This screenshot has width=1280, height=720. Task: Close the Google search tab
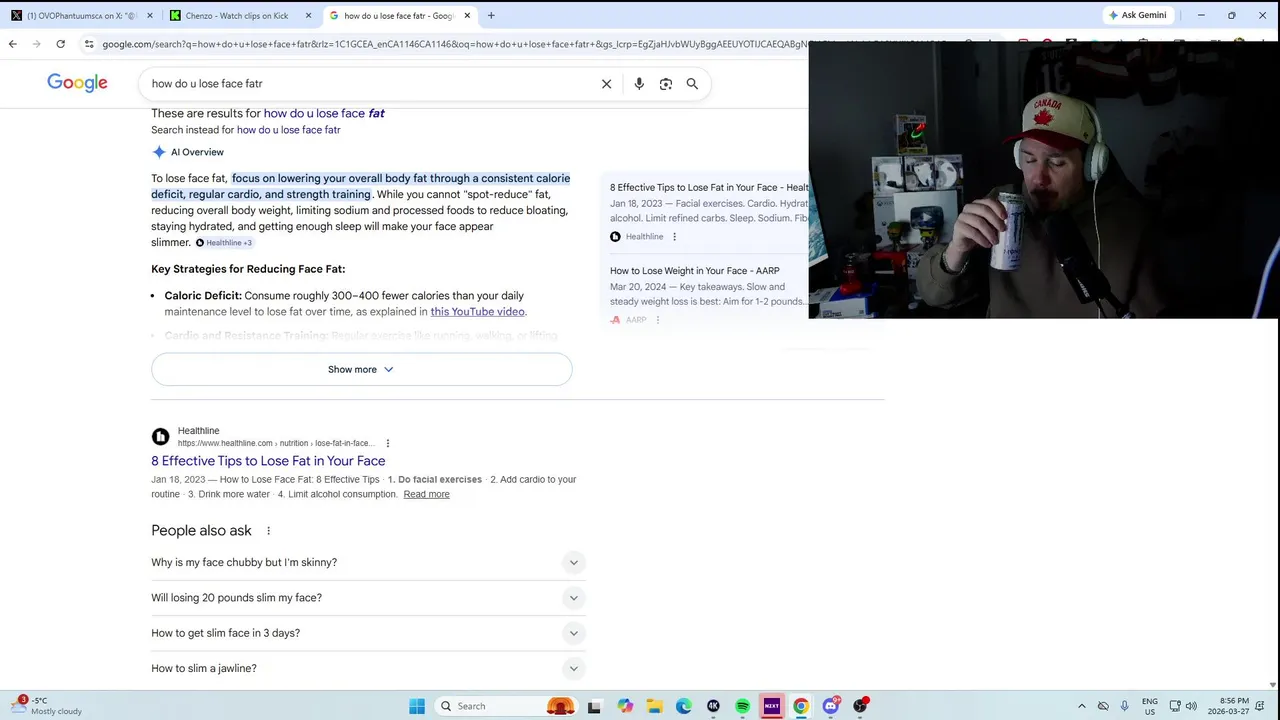[467, 16]
